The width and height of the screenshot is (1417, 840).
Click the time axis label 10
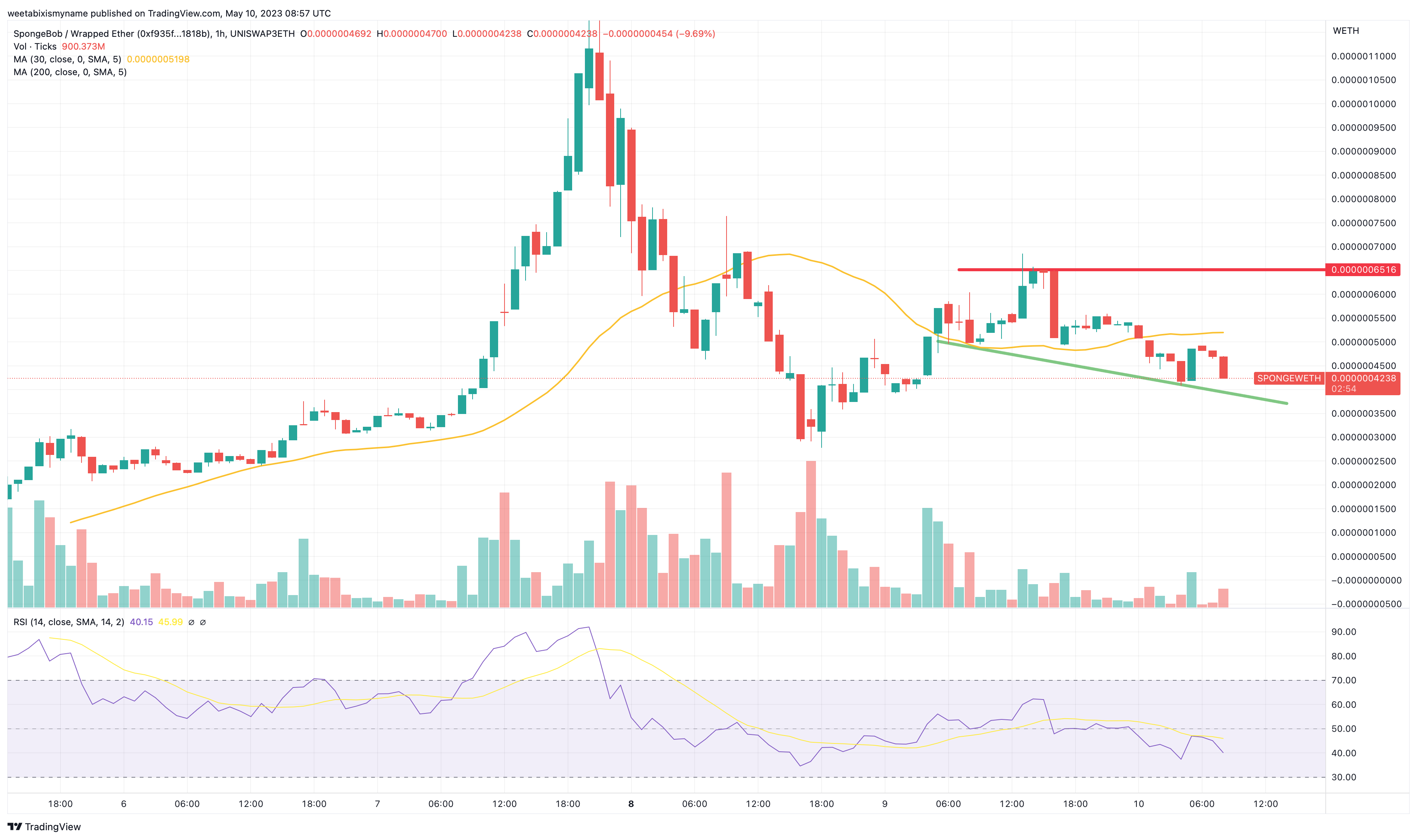(1139, 804)
